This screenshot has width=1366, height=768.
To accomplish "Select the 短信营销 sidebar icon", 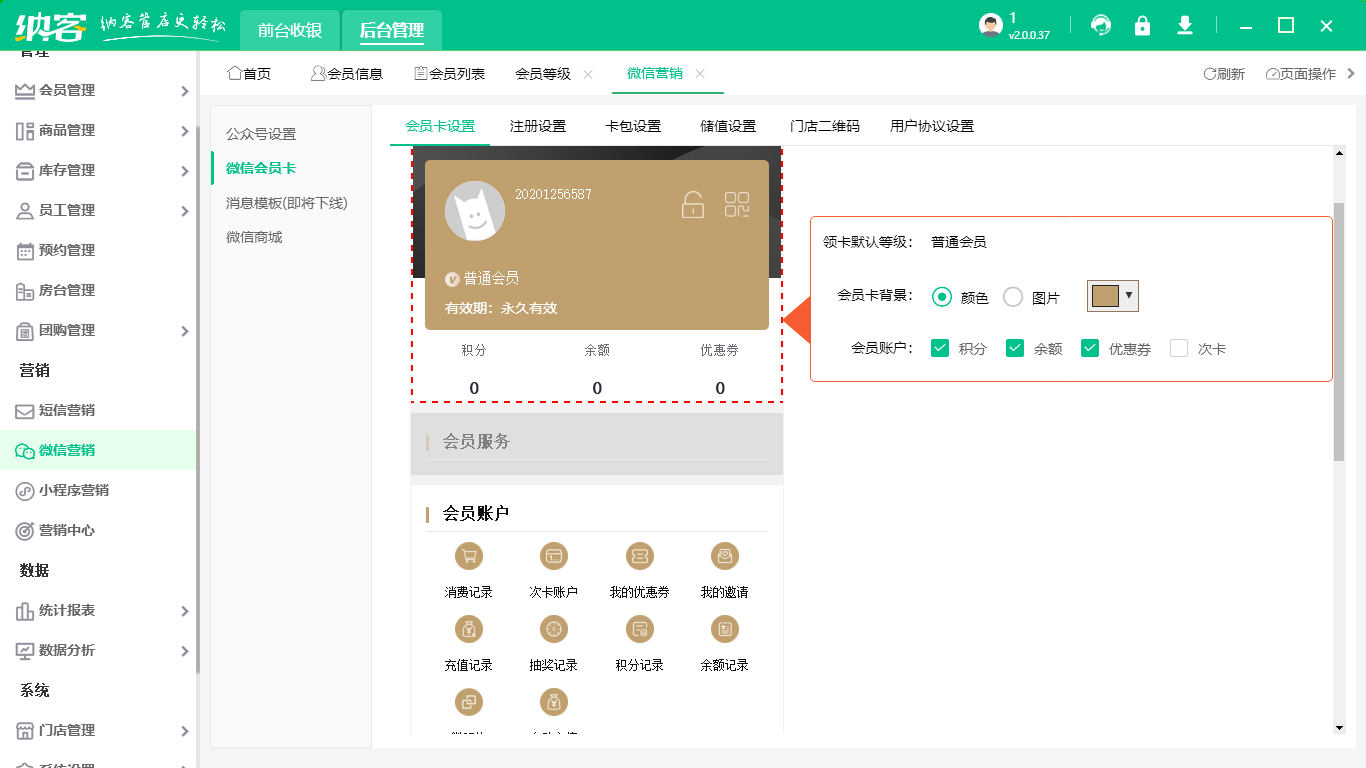I will (x=25, y=410).
